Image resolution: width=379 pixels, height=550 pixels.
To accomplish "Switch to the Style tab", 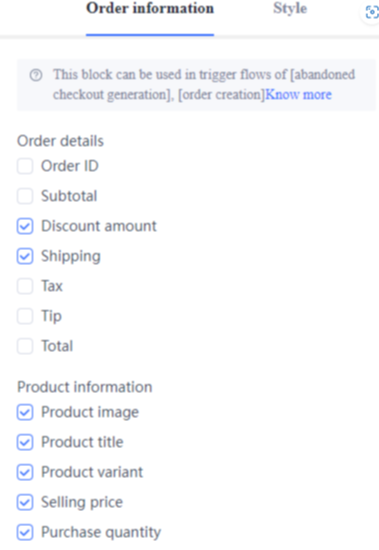I will coord(290,8).
